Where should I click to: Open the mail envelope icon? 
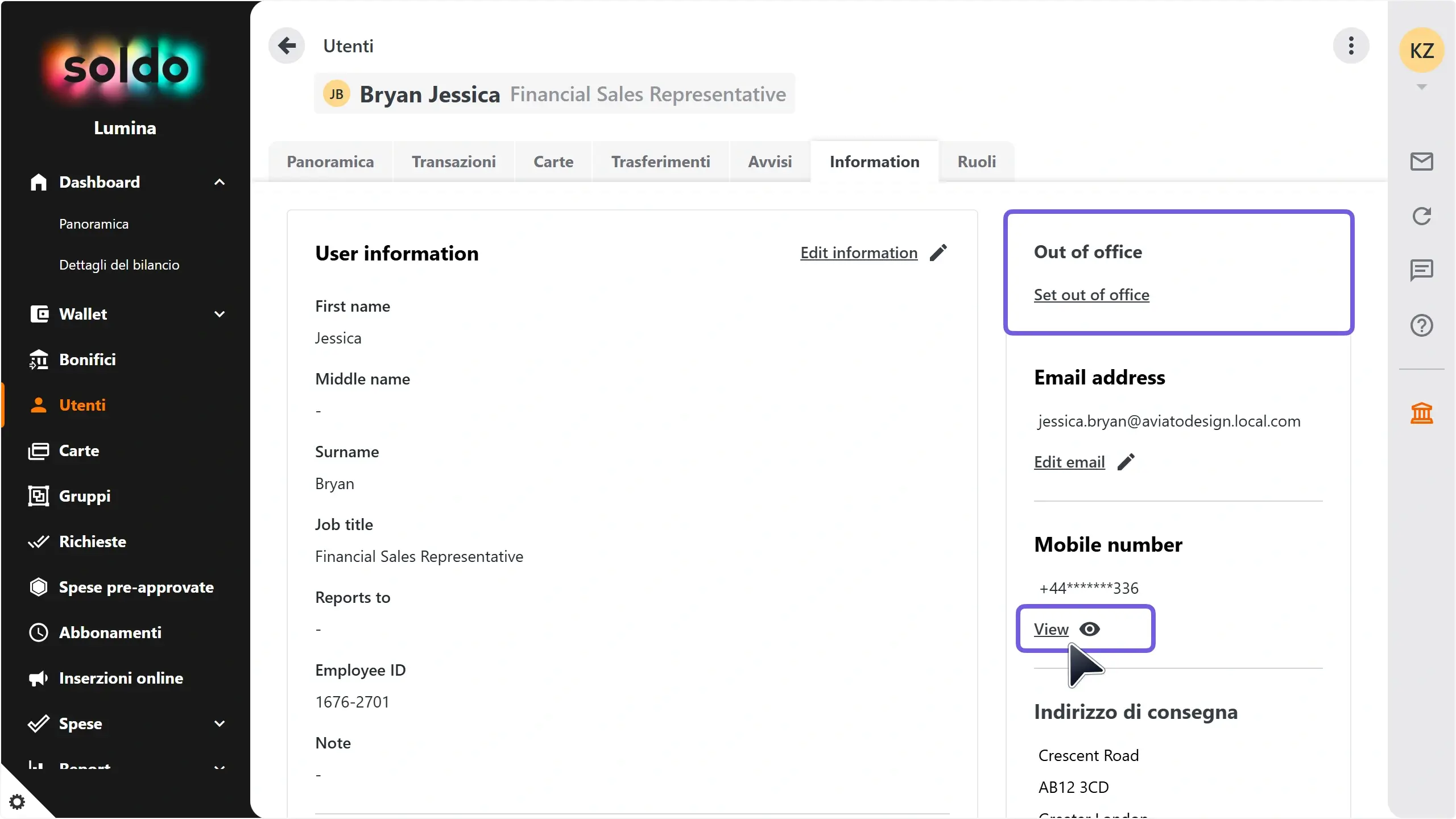(x=1421, y=162)
